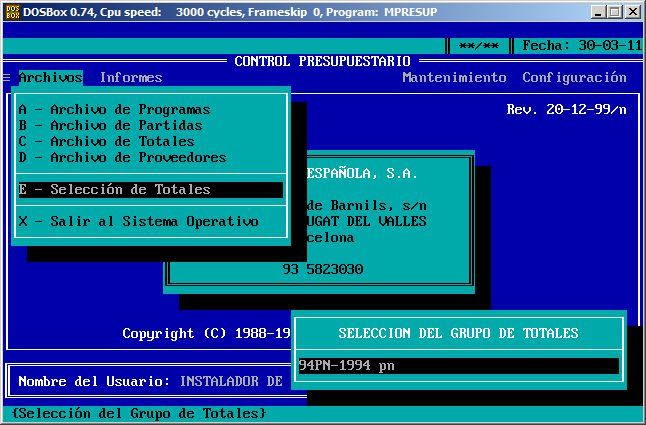
Task: Maximize the DOSBox window
Action: click(614, 12)
